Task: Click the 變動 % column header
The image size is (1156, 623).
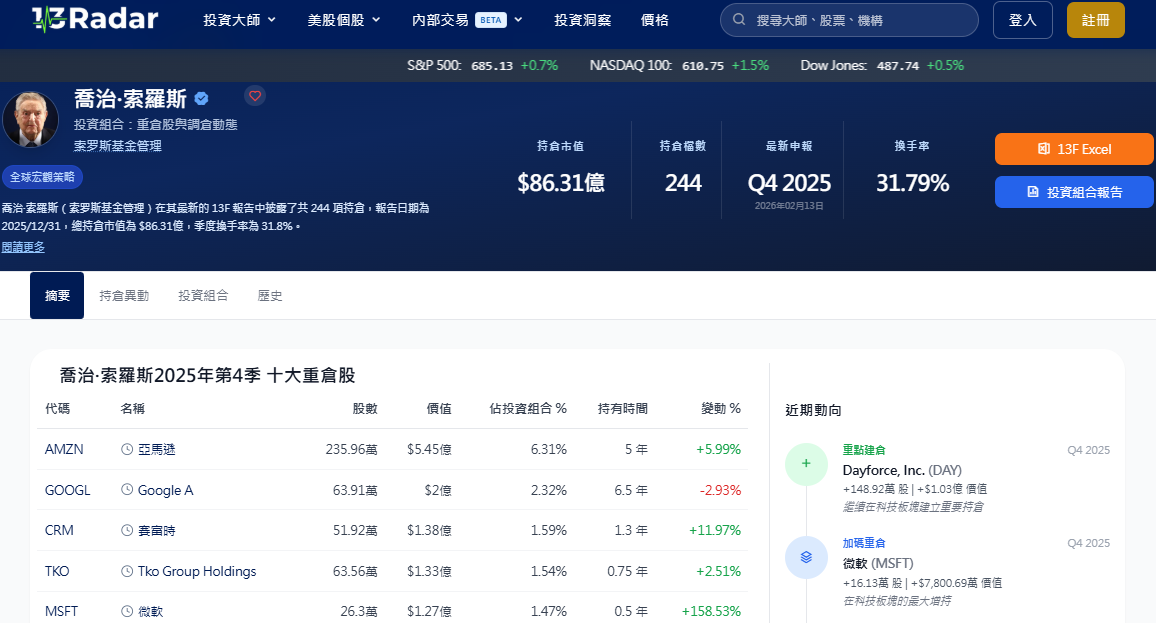Action: click(x=720, y=408)
